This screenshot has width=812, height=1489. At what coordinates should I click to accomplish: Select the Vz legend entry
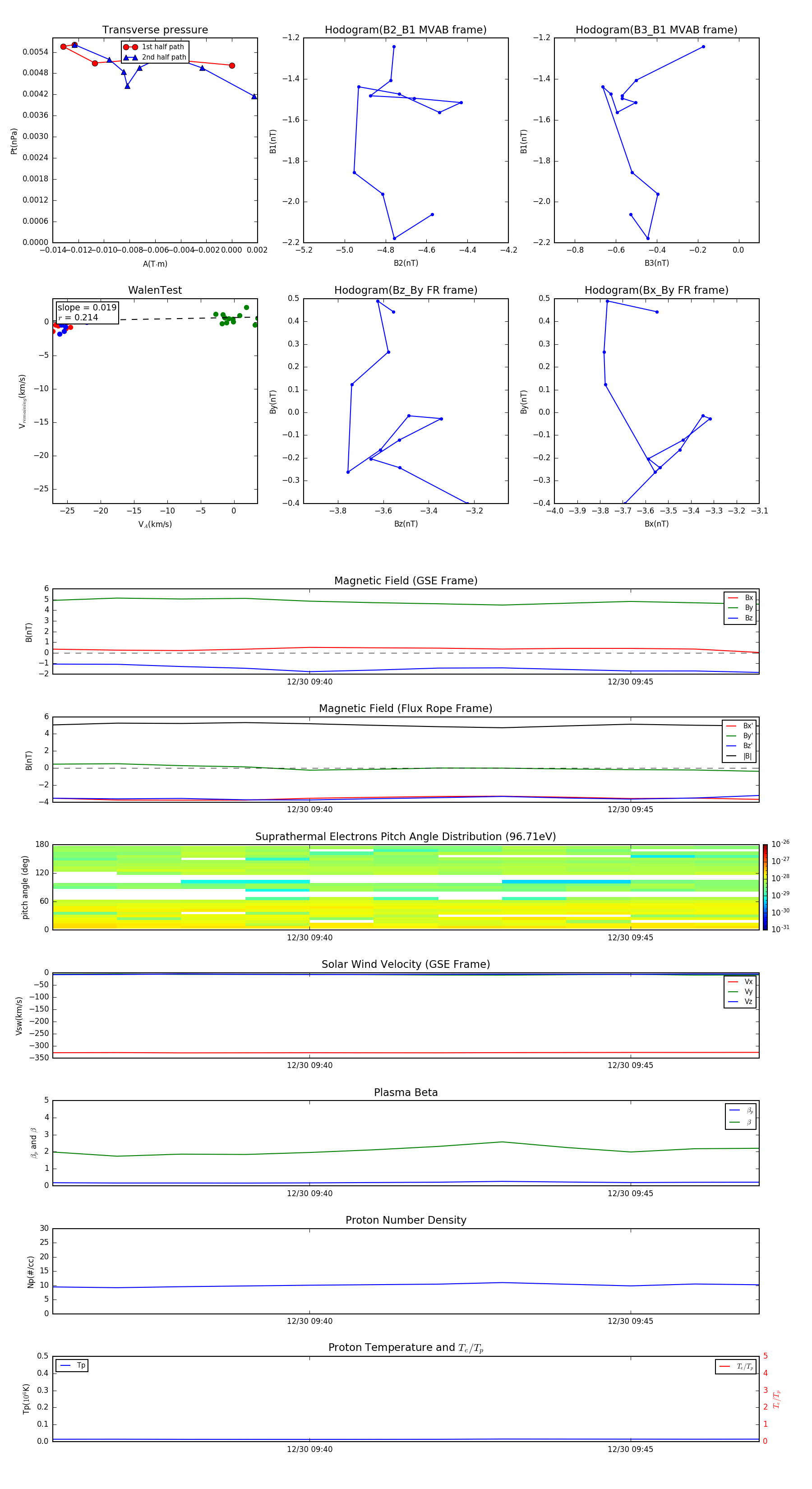740,1002
